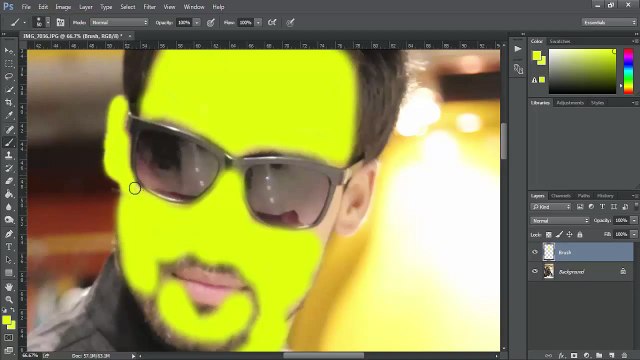
Task: Click the add layer mask icon
Action: 574,356
